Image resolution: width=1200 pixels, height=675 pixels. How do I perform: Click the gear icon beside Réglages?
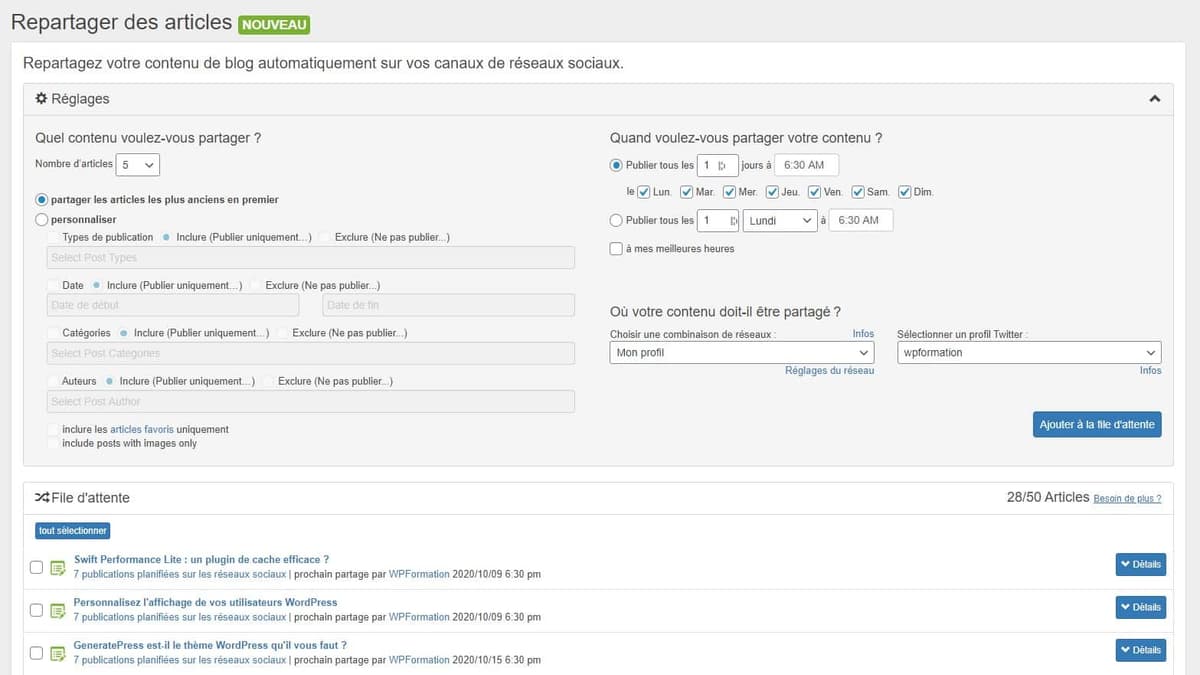pyautogui.click(x=40, y=98)
